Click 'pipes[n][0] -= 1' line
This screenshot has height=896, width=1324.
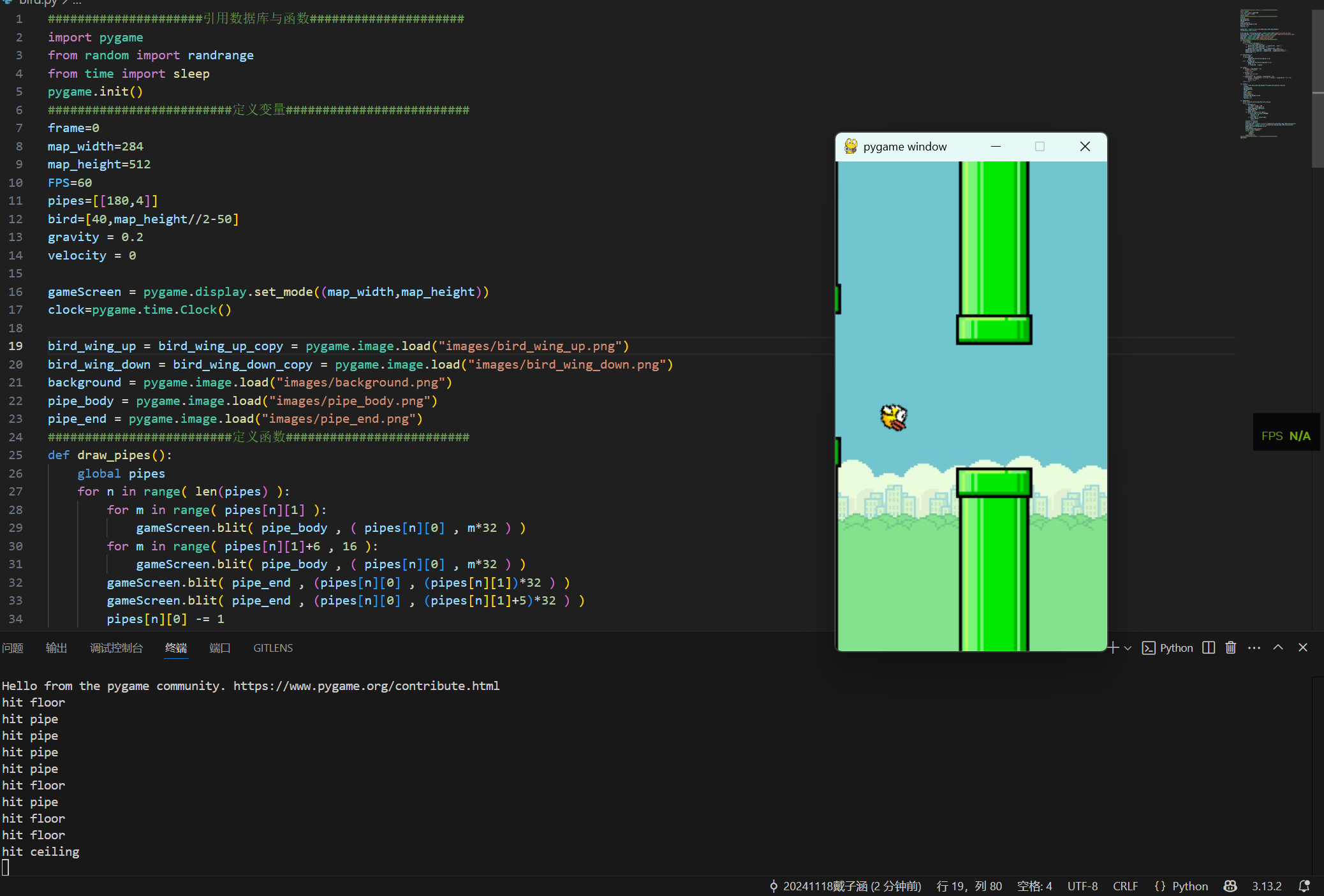pos(165,619)
